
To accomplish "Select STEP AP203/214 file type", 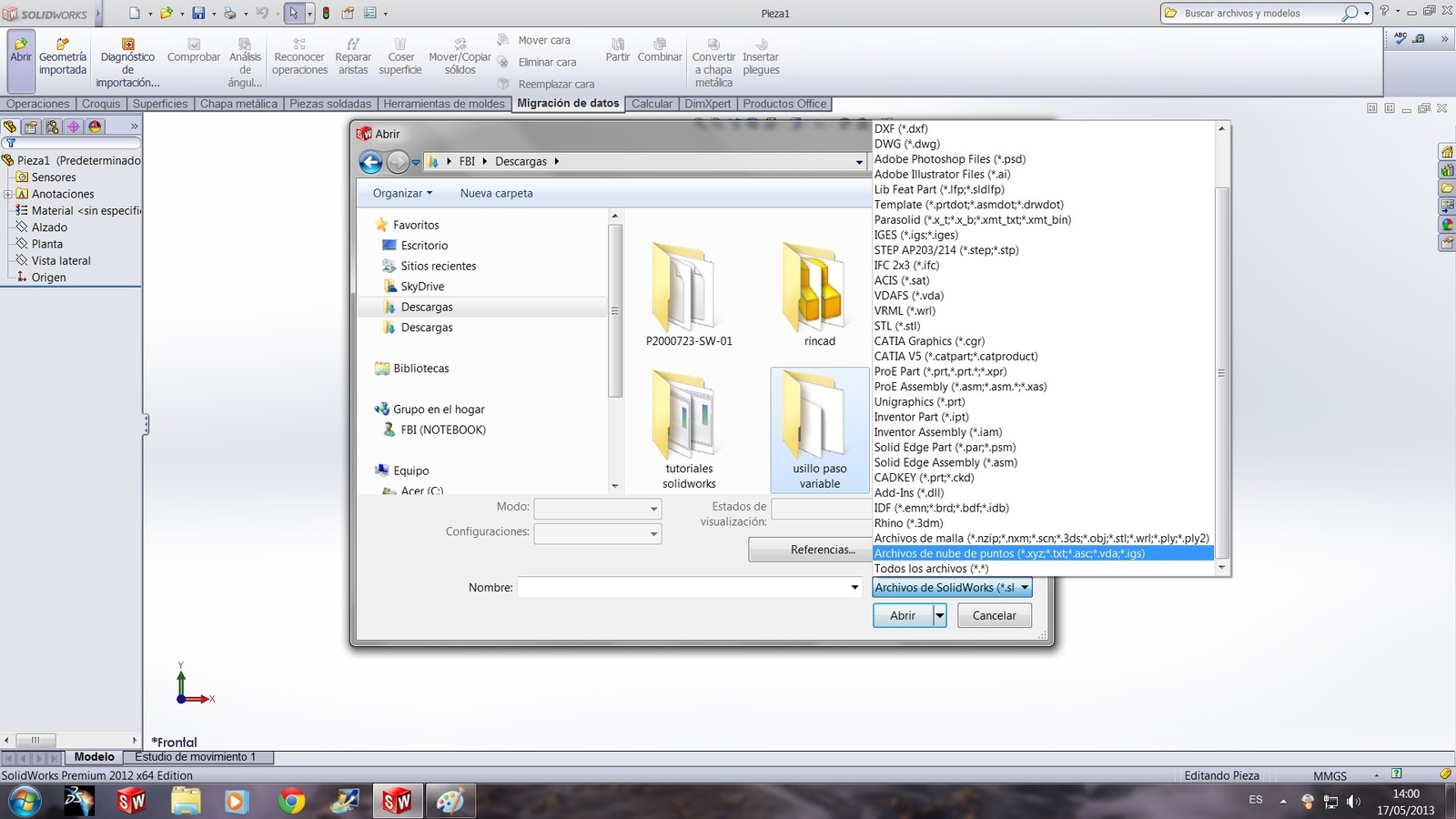I will pos(1043,250).
